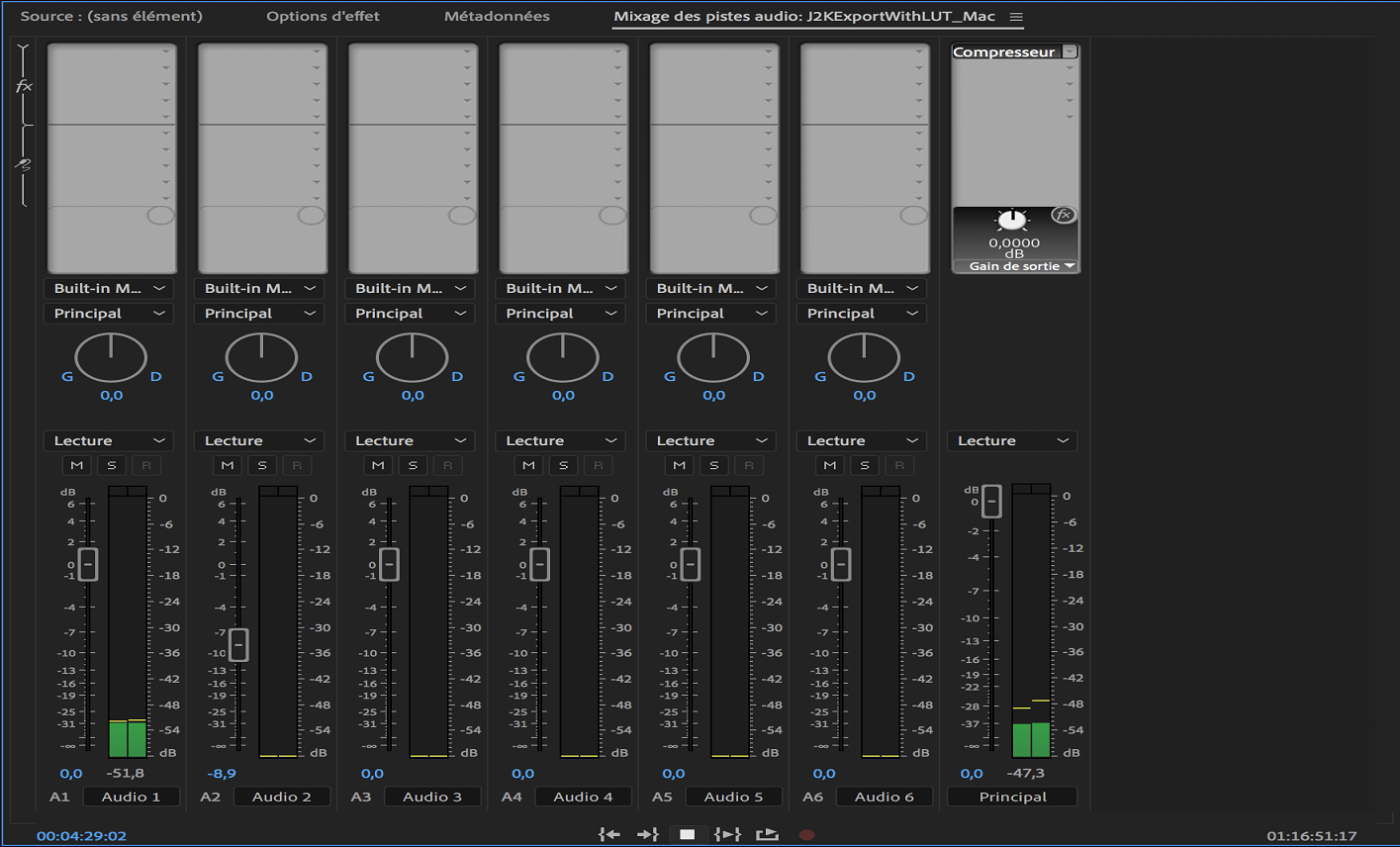Solo the Audio 6 track
1400x847 pixels.
[864, 465]
